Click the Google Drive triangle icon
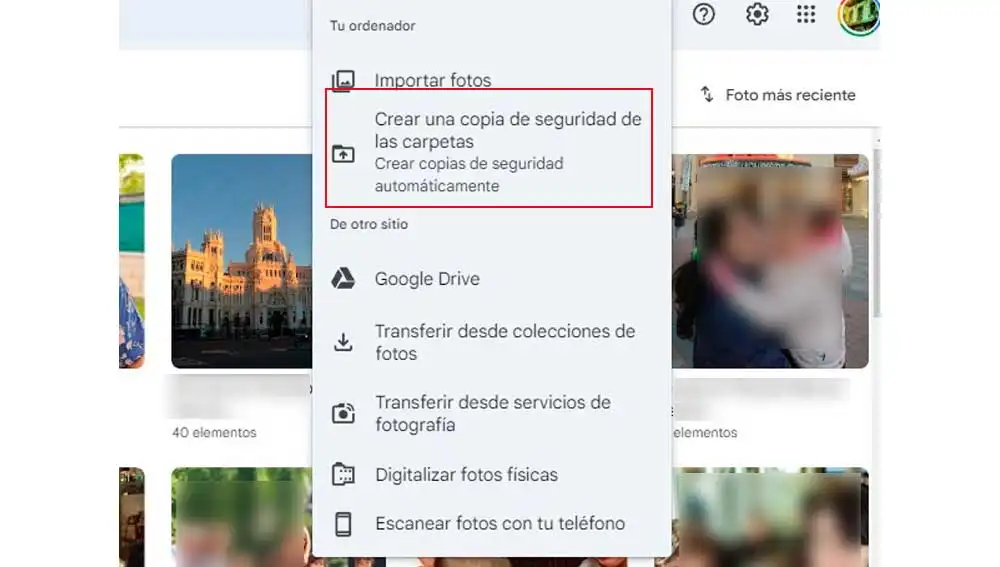Image resolution: width=1000 pixels, height=567 pixels. pos(343,279)
